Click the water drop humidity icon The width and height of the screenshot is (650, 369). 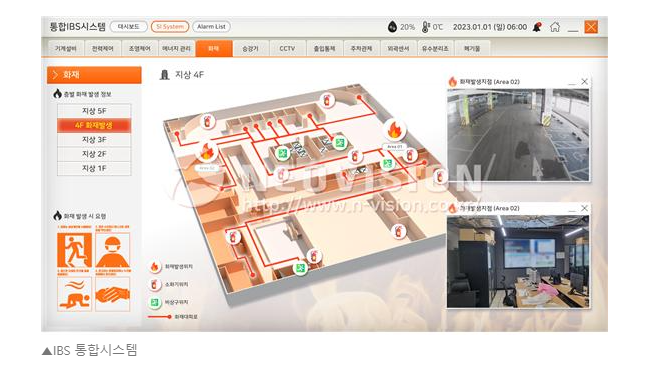pos(392,27)
